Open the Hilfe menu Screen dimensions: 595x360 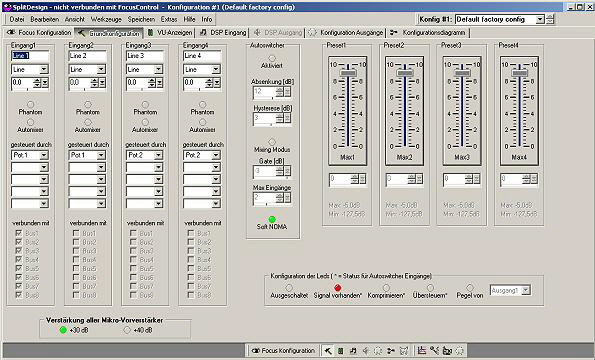(189, 19)
